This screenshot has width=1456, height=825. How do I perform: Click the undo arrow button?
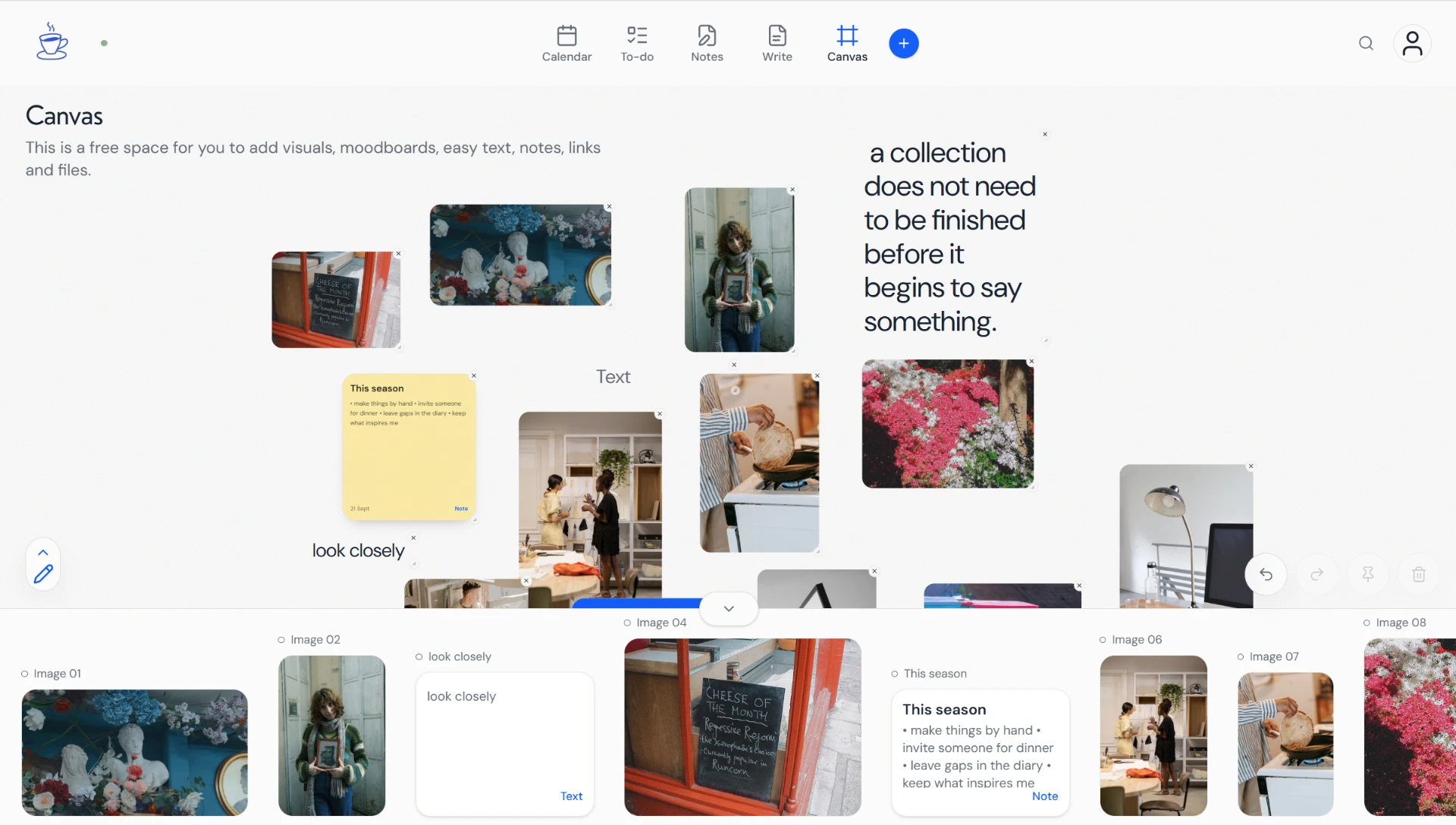pyautogui.click(x=1266, y=574)
